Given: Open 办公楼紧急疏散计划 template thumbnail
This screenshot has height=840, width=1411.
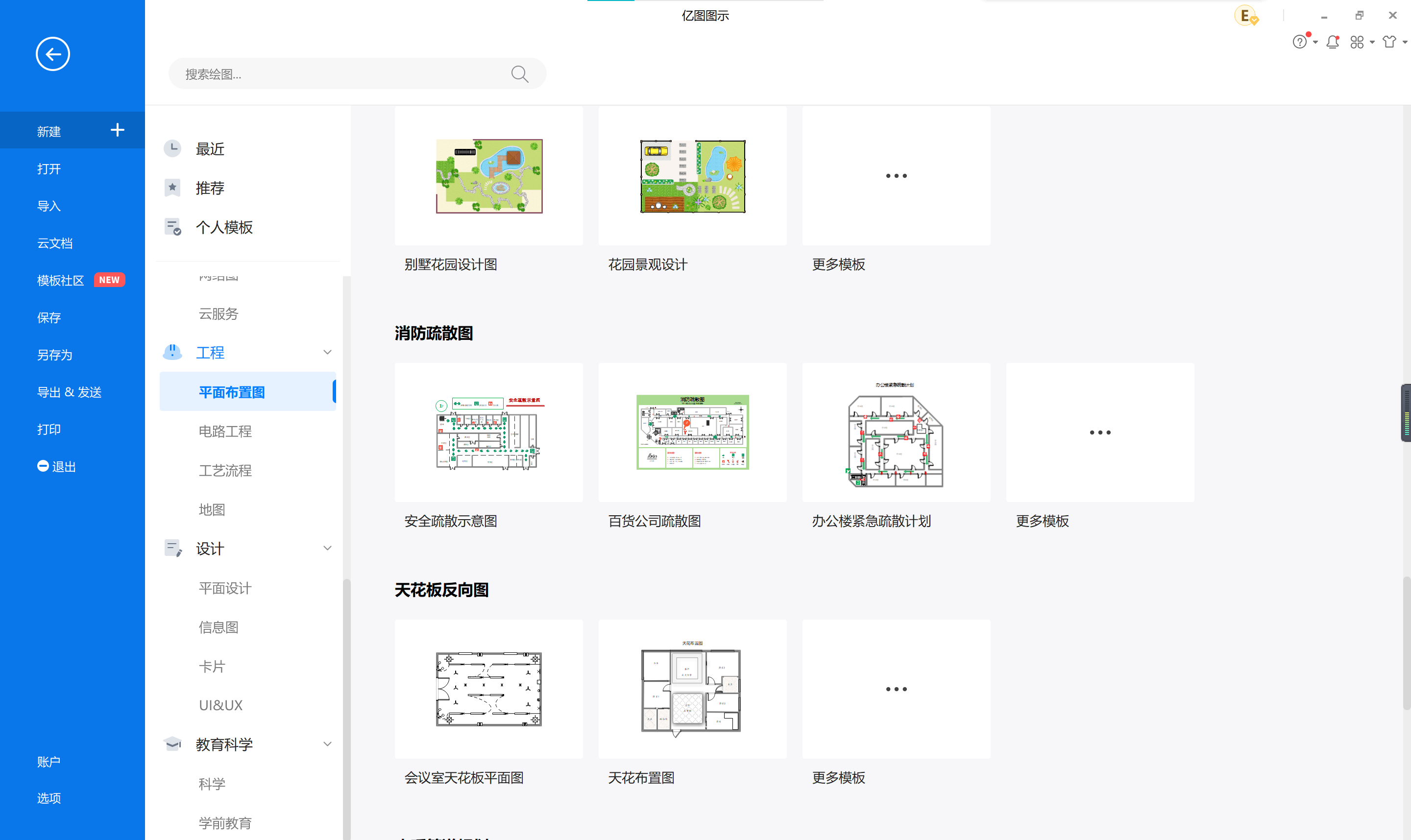Looking at the screenshot, I should coord(896,432).
